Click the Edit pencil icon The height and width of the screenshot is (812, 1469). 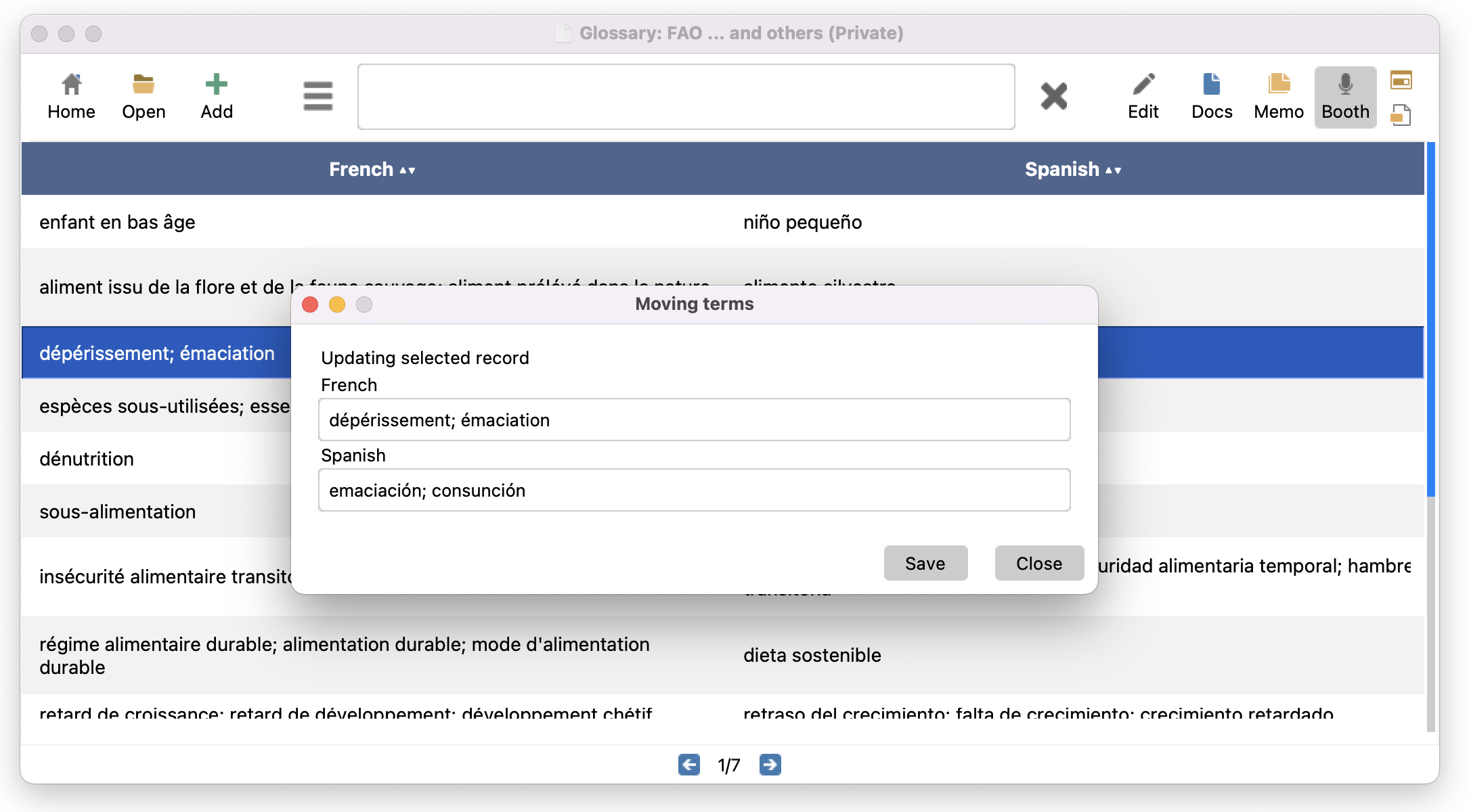tap(1143, 96)
